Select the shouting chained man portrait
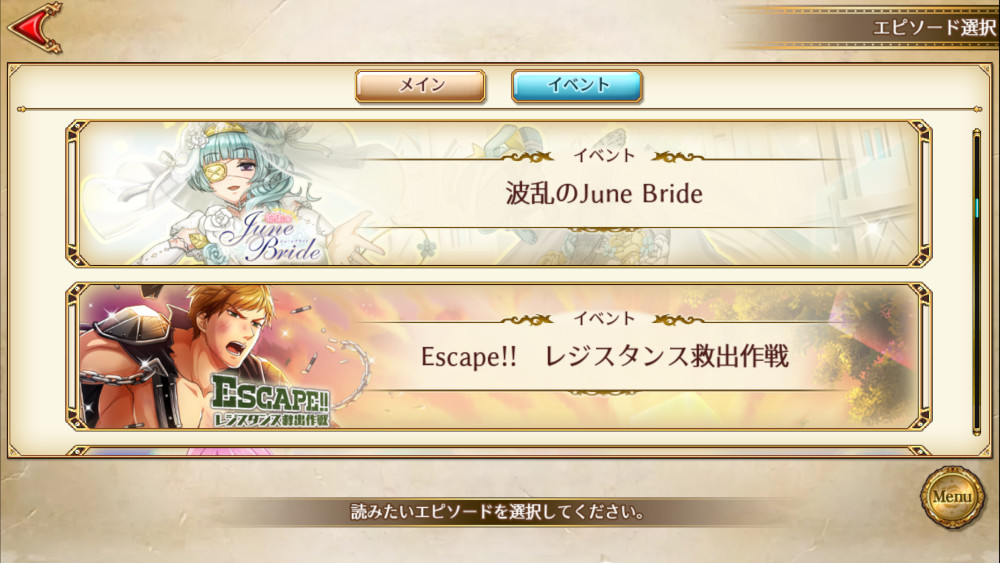Viewport: 1000px width, 563px height. [191, 357]
